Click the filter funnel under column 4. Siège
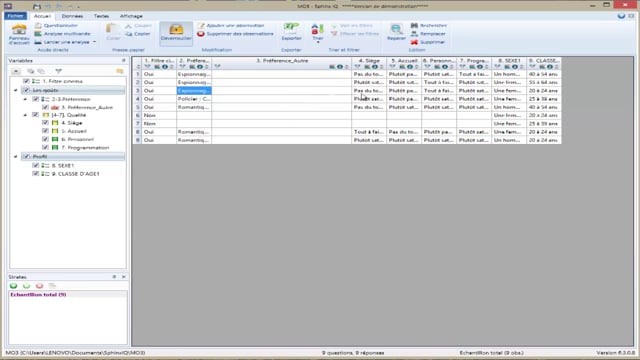The height and width of the screenshot is (360, 640). [x=358, y=67]
